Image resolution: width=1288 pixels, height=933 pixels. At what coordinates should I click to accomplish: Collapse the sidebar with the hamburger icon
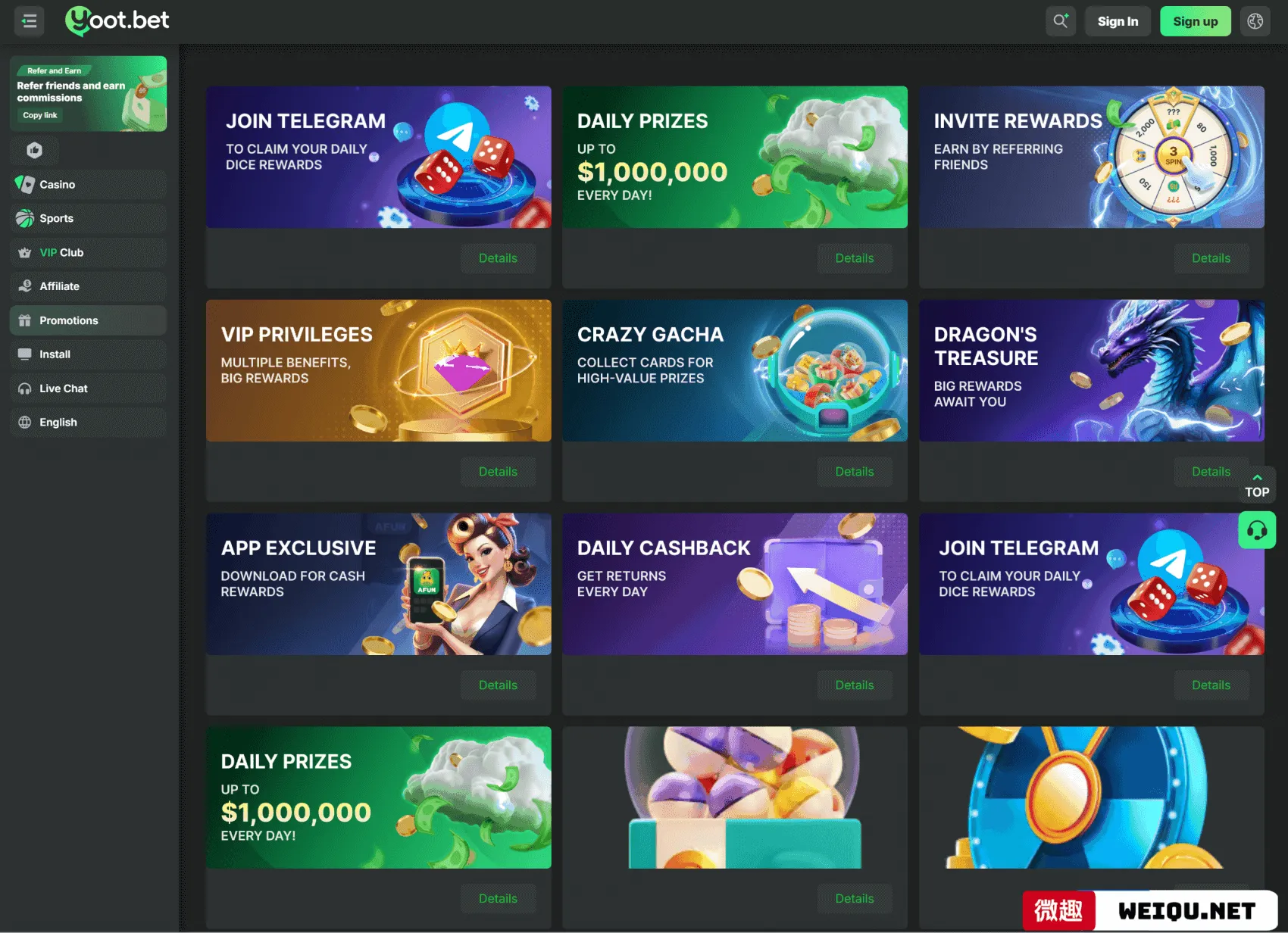point(30,21)
